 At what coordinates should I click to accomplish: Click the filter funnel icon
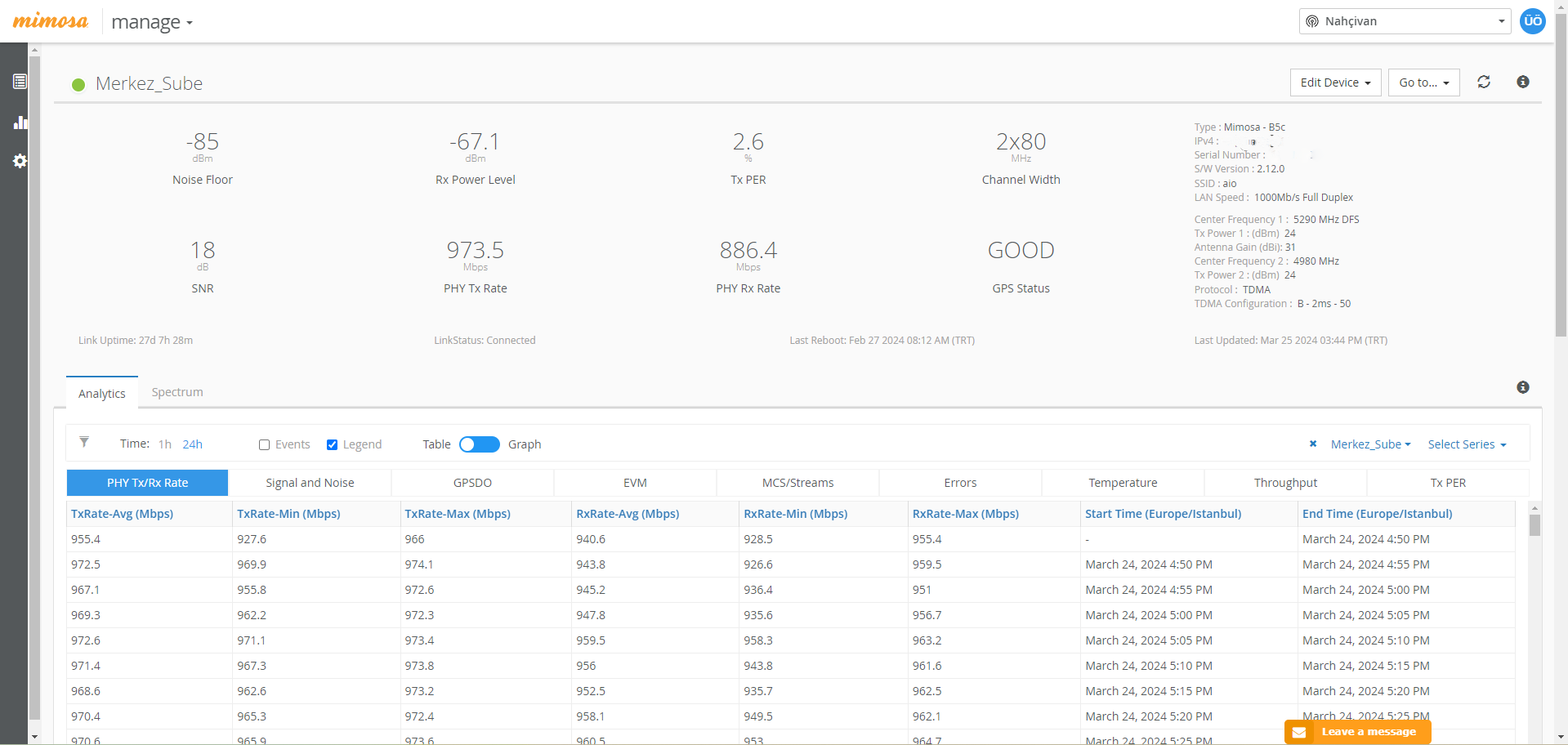coord(84,443)
